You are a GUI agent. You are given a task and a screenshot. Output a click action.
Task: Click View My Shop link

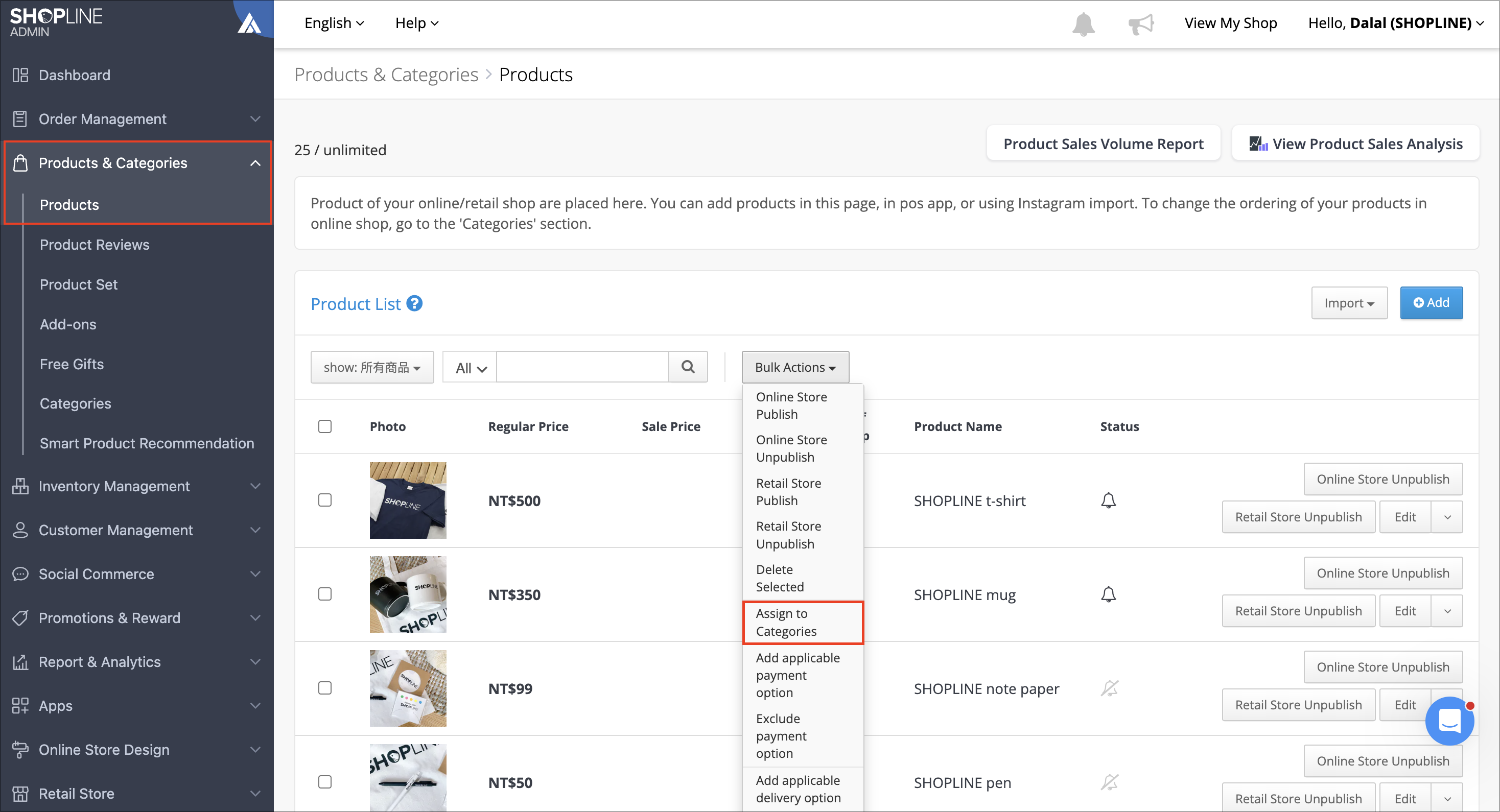(1230, 23)
